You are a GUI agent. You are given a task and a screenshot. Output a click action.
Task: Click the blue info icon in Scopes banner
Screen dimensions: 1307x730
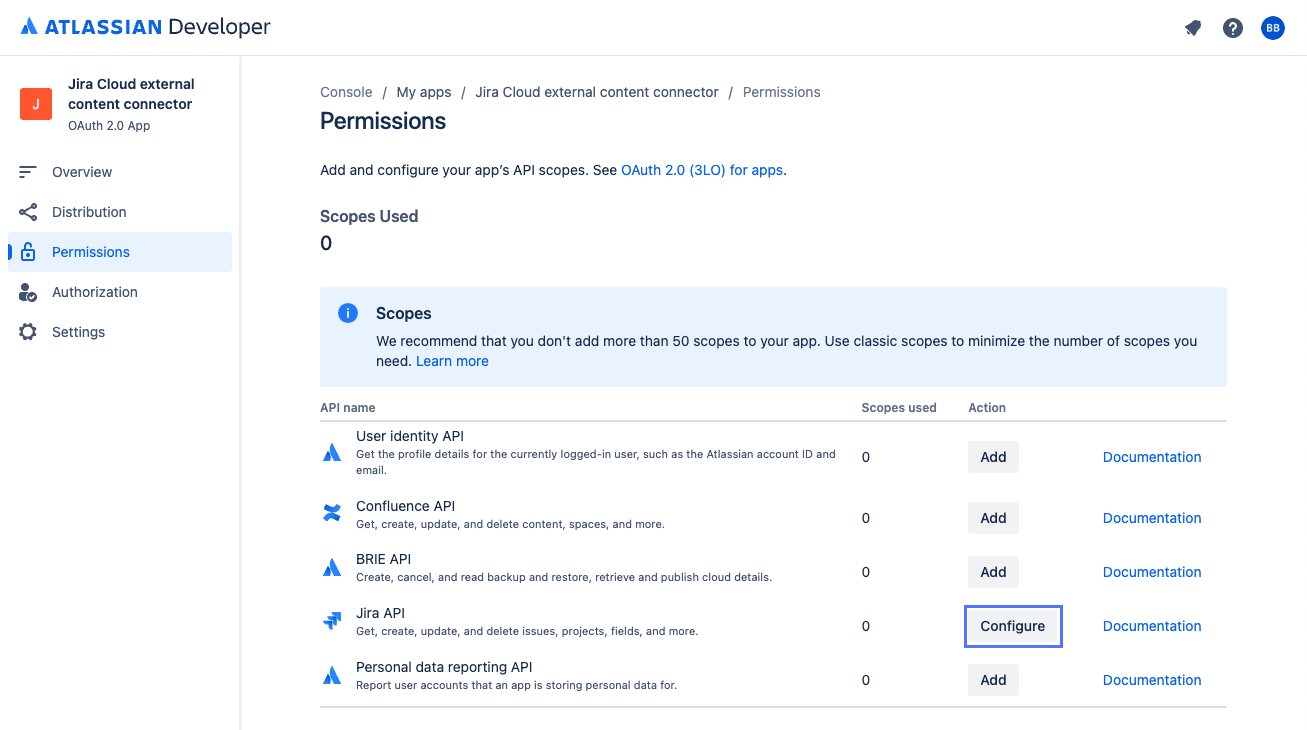348,313
